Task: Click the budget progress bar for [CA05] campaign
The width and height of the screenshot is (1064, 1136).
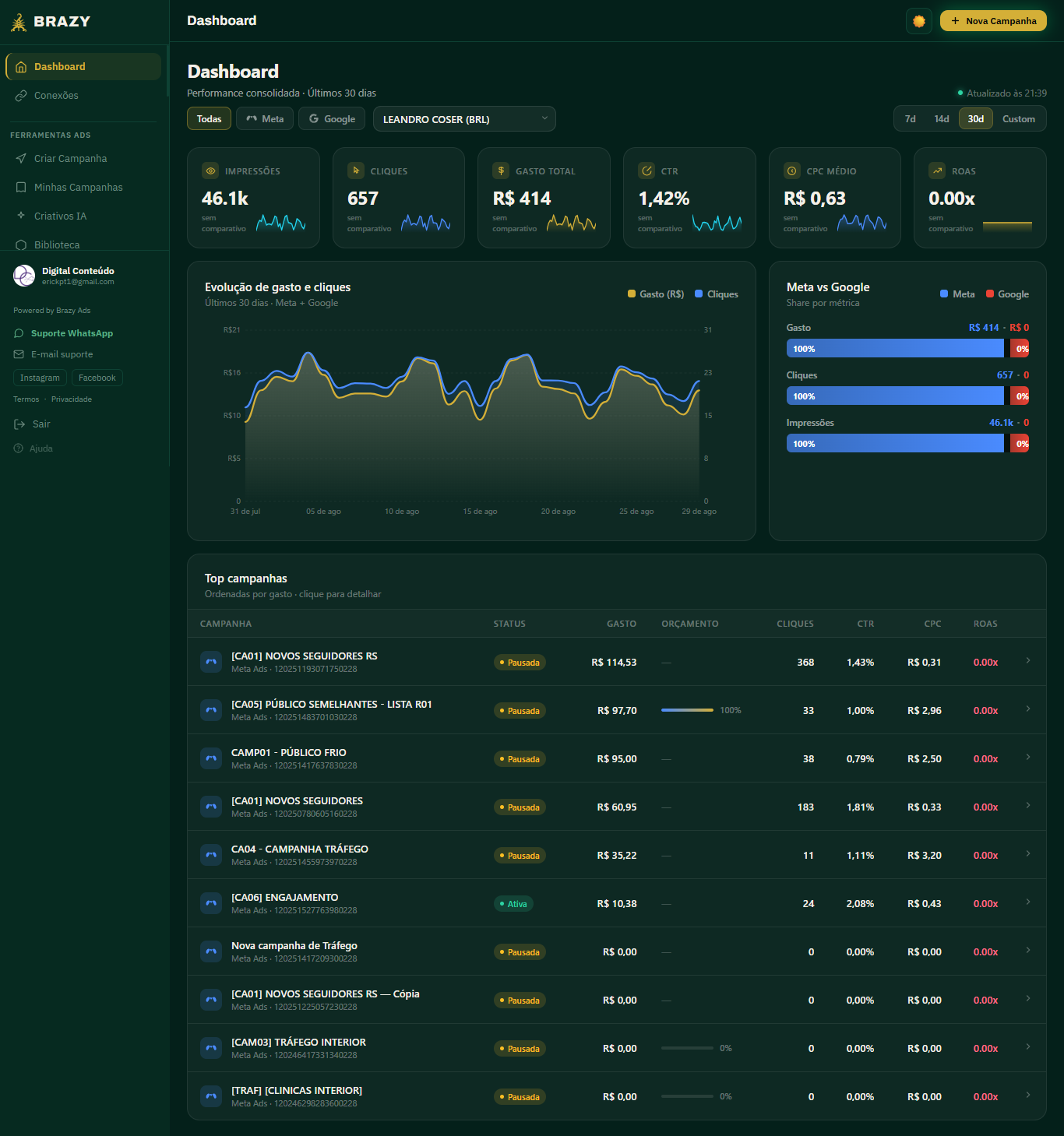Action: click(x=687, y=710)
